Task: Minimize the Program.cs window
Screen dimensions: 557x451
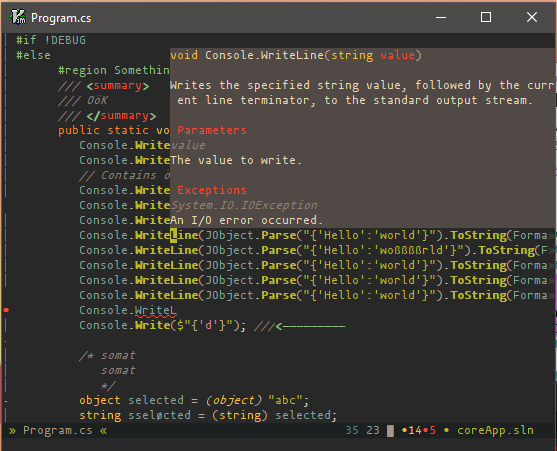Action: [441, 17]
